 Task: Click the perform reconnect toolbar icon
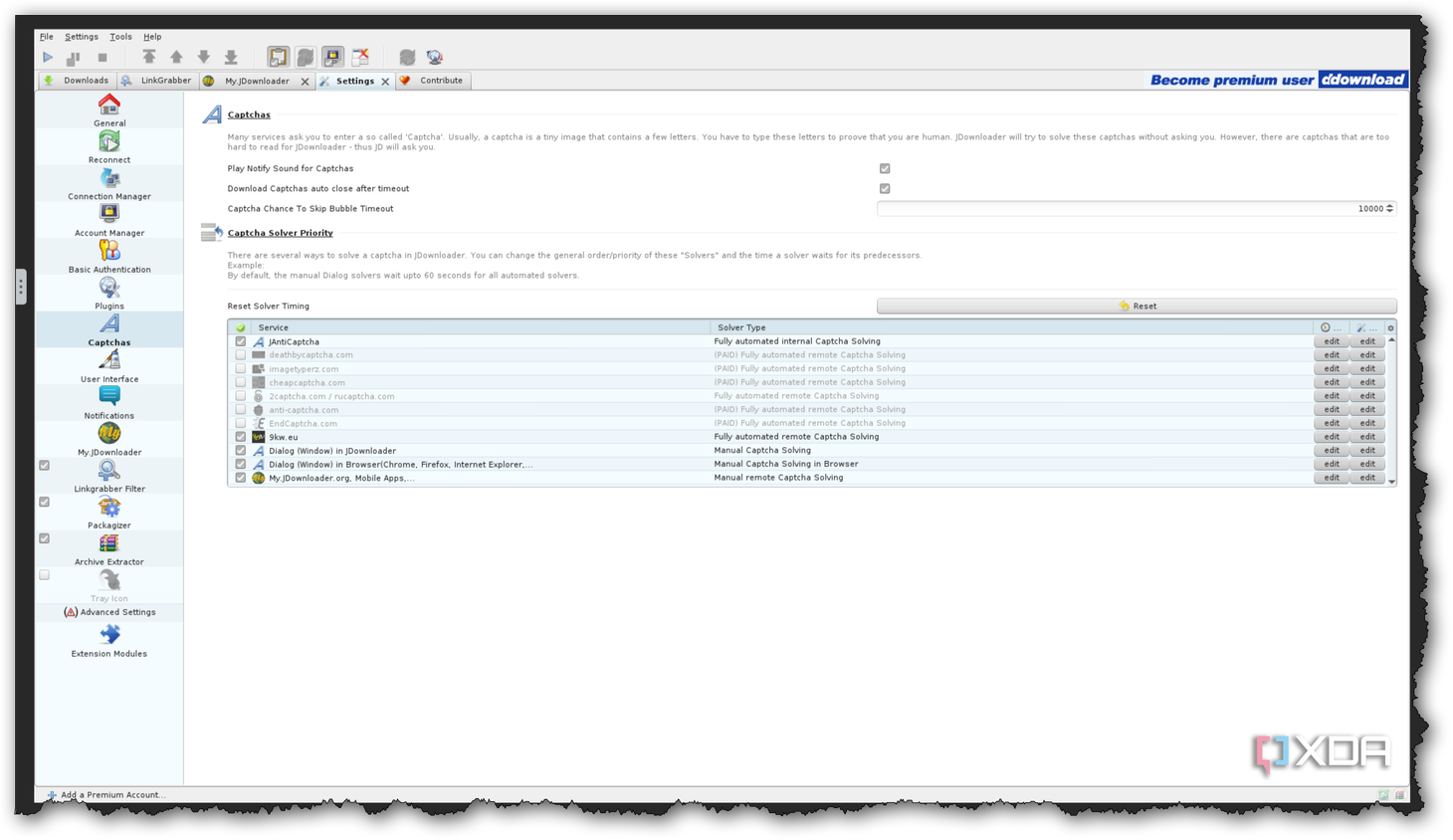coord(407,58)
